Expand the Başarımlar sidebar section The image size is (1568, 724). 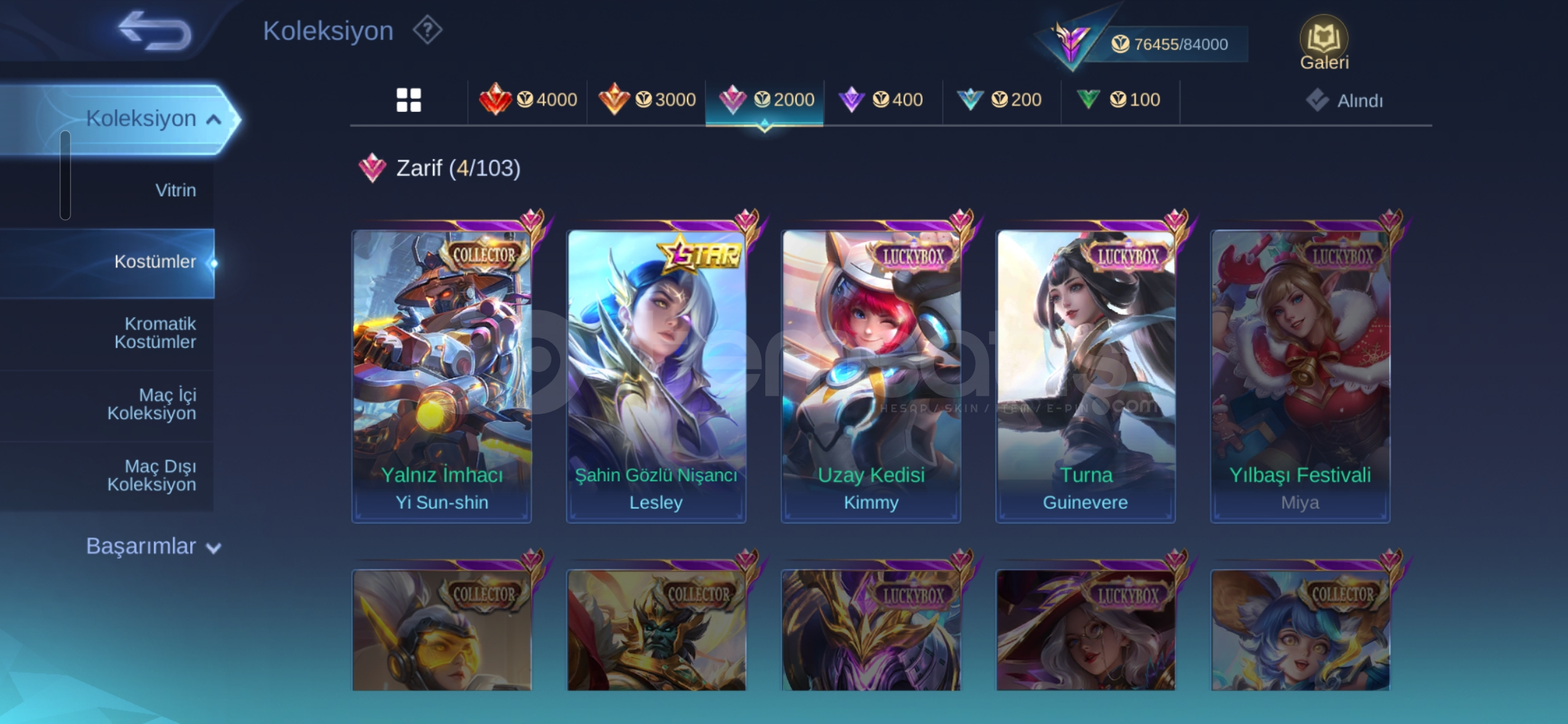[153, 546]
